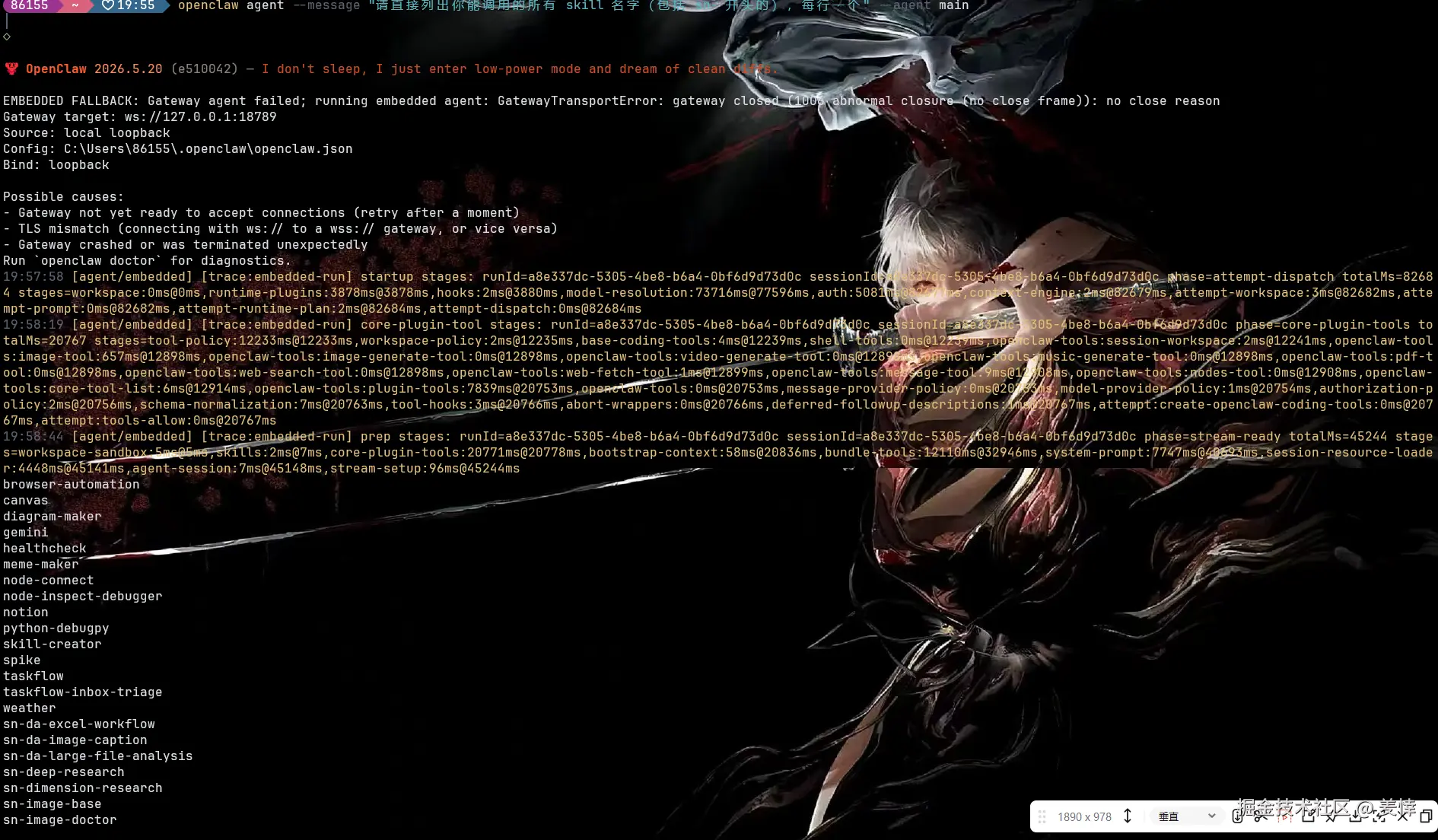Click the 'Bind: loopback' line

(x=56, y=165)
